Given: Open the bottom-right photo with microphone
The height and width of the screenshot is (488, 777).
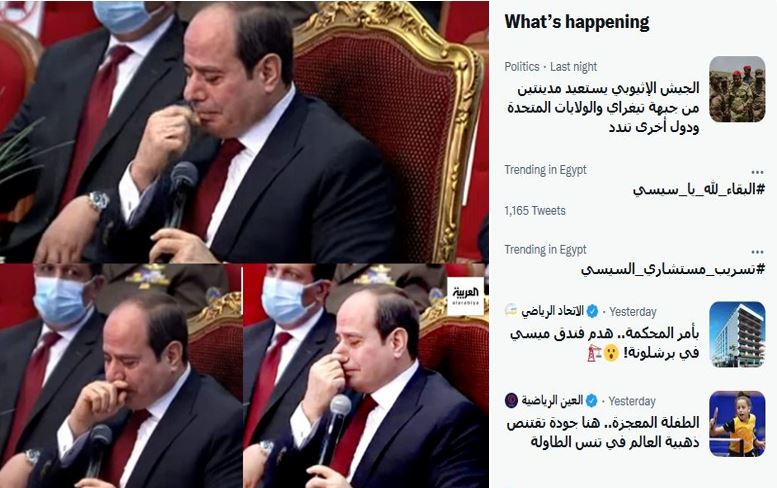Looking at the screenshot, I should coord(366,376).
